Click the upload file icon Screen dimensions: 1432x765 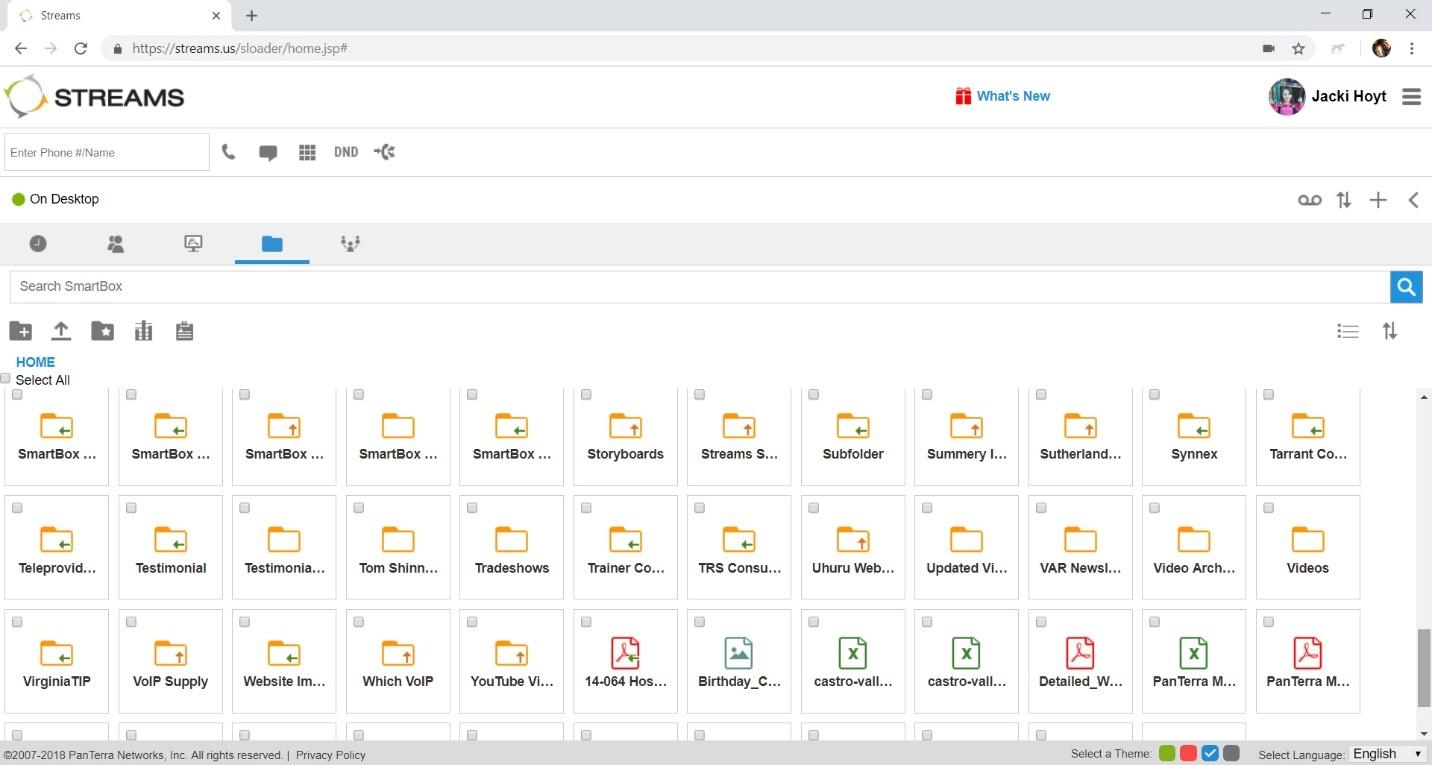pyautogui.click(x=61, y=331)
